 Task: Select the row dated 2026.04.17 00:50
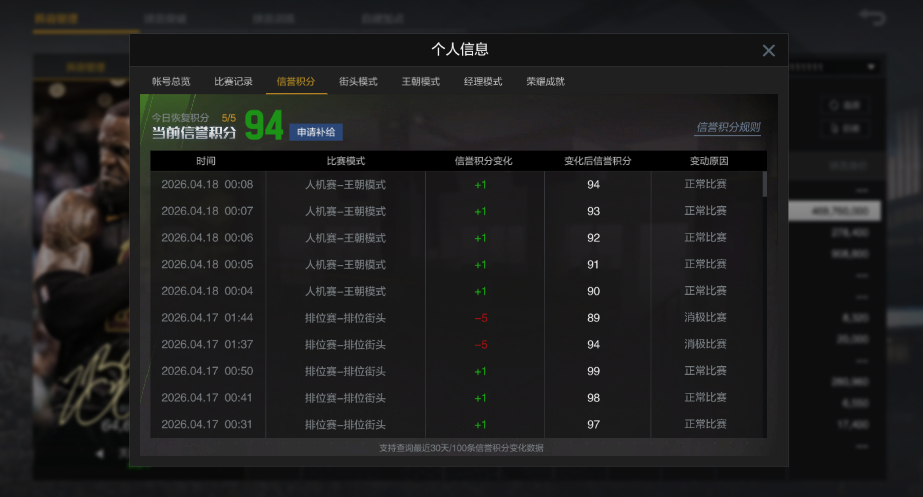(x=456, y=371)
